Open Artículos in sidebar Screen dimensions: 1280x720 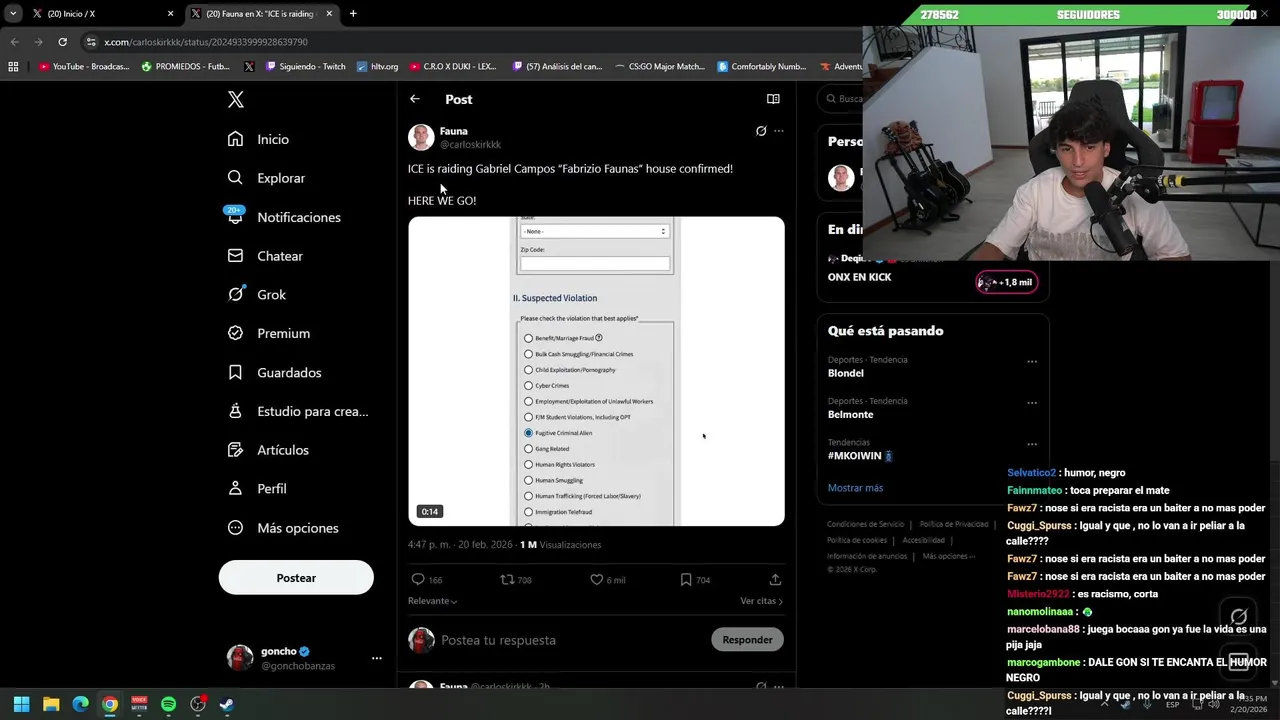pos(269,450)
